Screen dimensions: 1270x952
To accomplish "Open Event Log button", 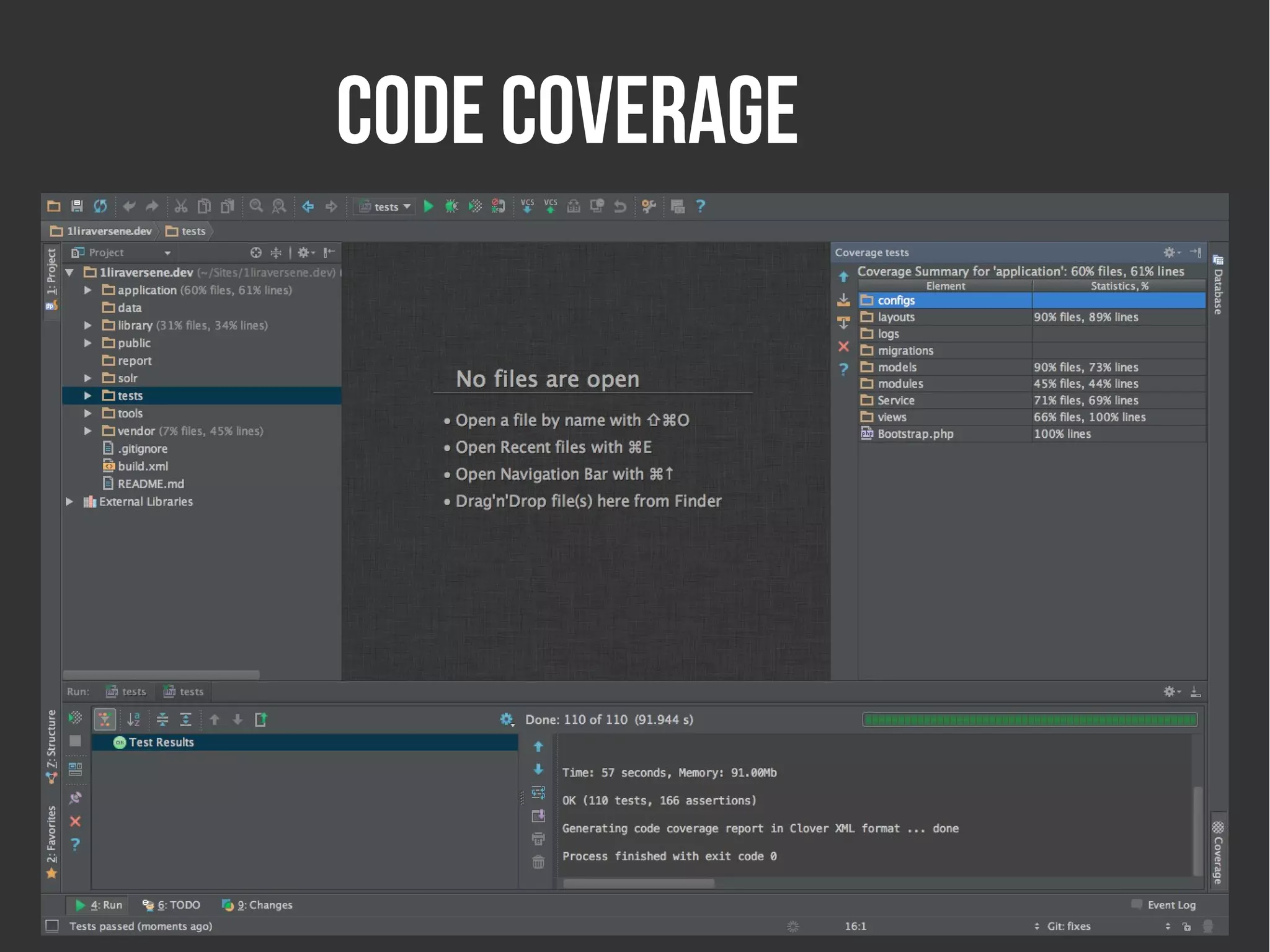I will [1163, 905].
